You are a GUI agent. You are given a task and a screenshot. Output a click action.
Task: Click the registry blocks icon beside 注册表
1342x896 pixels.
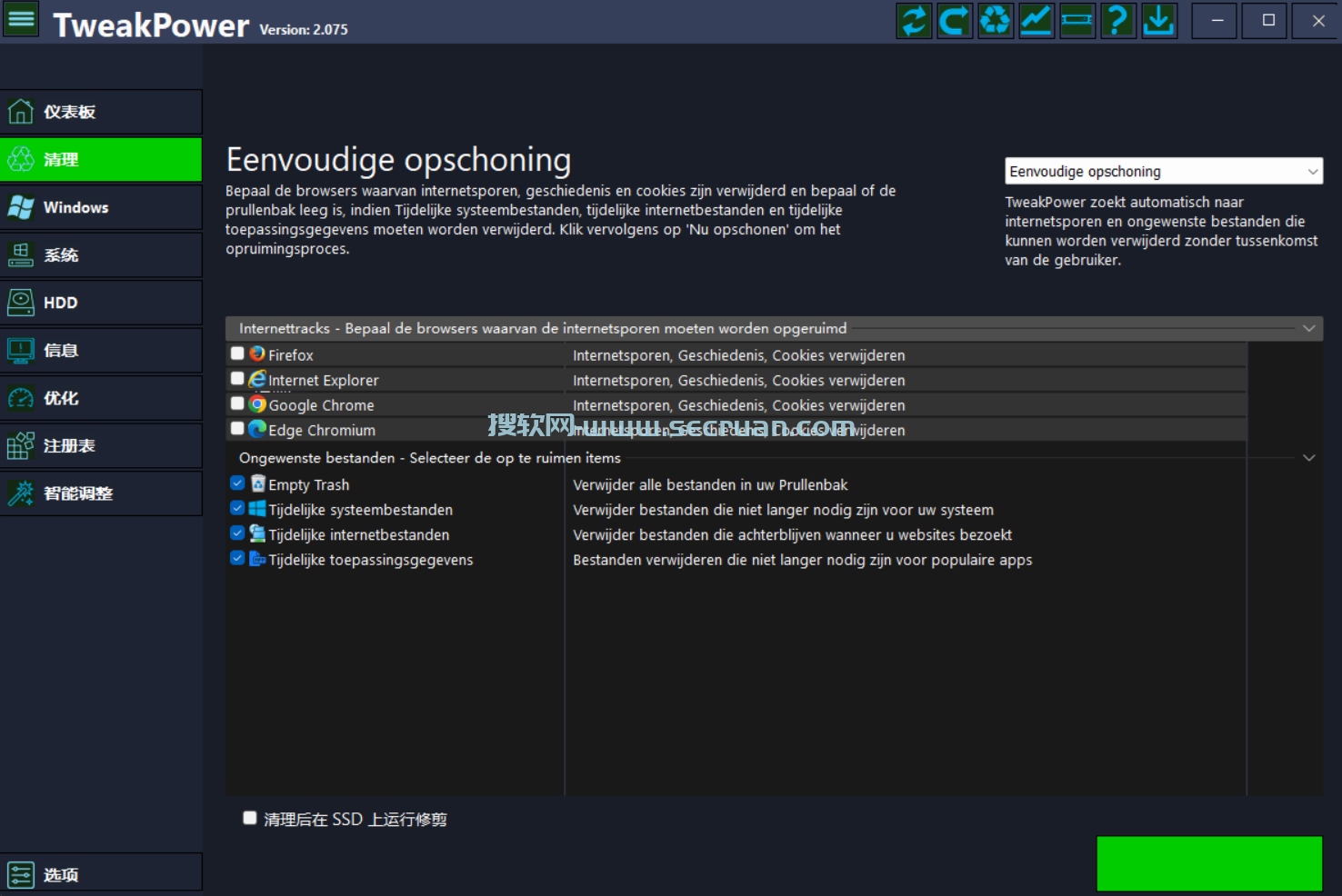coord(21,446)
